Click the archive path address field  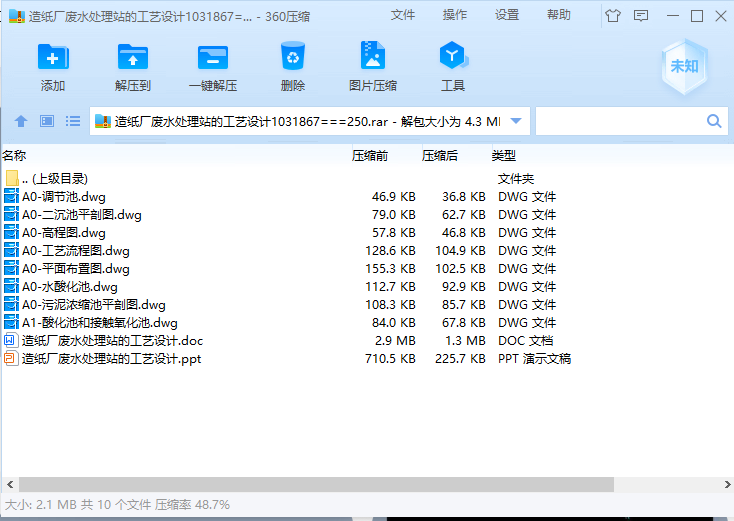308,122
